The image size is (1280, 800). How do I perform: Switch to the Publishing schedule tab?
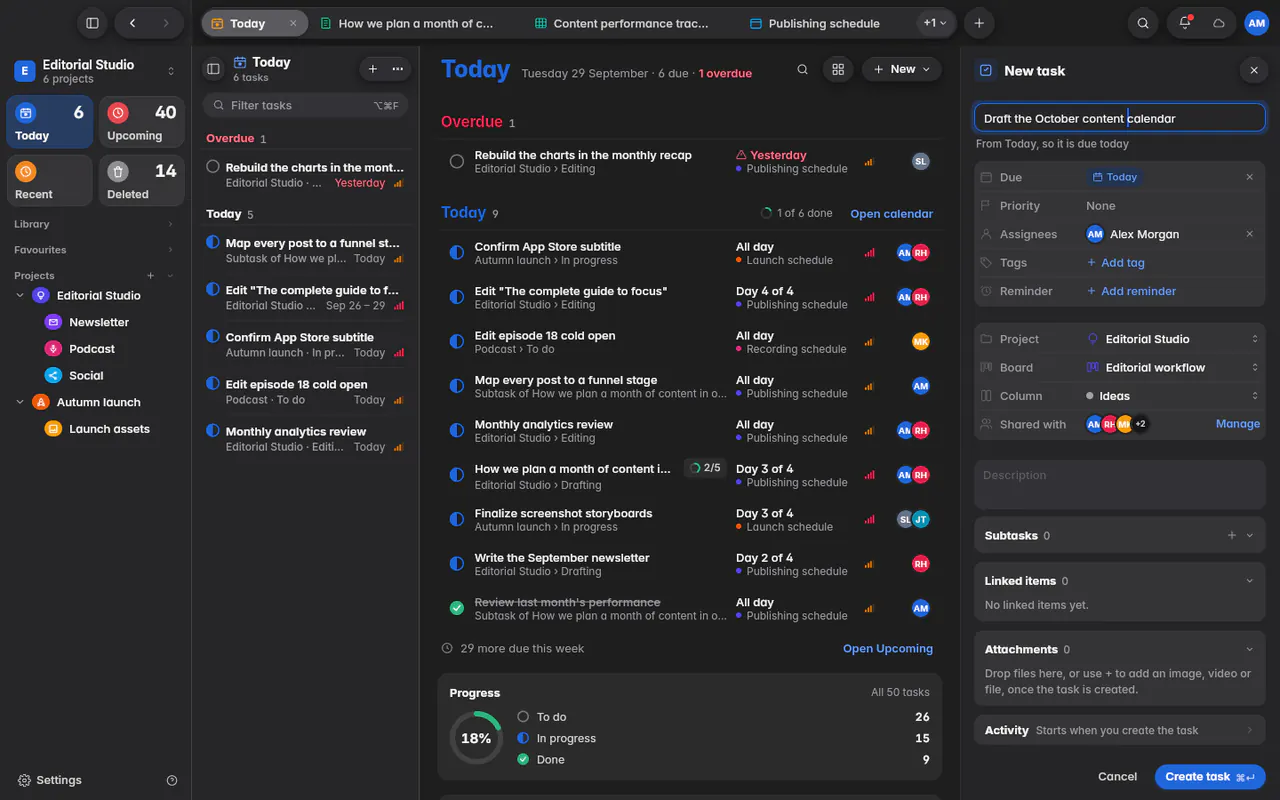(x=815, y=23)
